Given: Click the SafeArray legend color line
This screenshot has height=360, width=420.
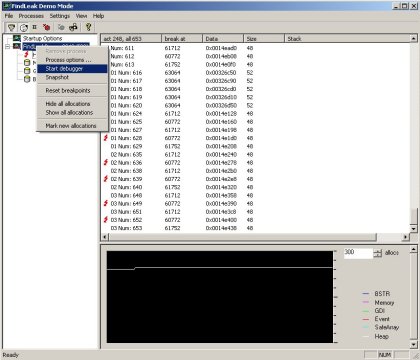Looking at the screenshot, I should [366, 328].
